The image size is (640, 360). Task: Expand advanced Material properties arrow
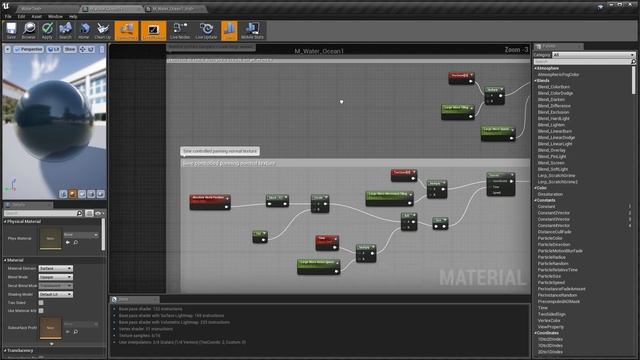(51, 344)
